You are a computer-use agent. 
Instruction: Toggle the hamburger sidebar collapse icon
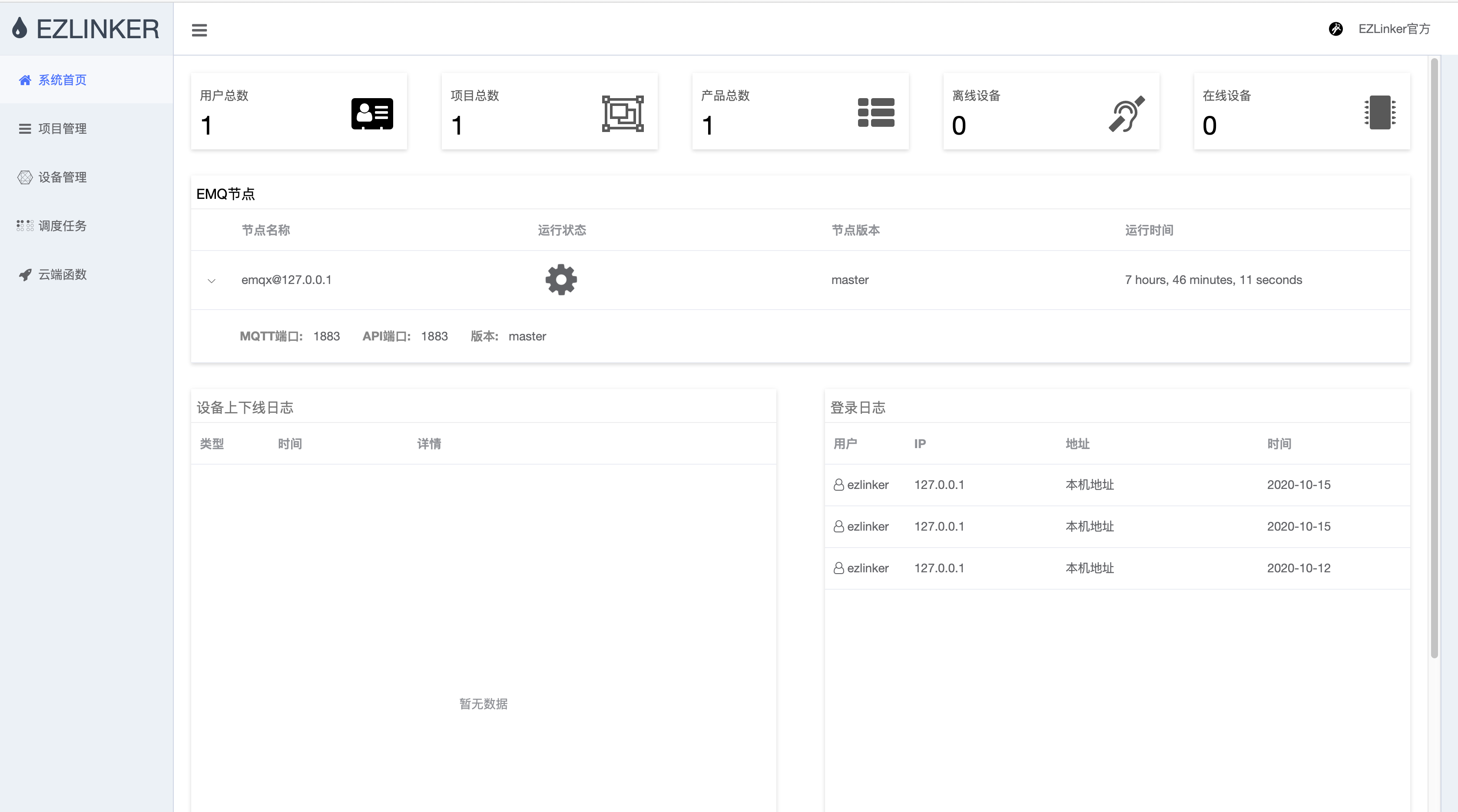[x=199, y=30]
